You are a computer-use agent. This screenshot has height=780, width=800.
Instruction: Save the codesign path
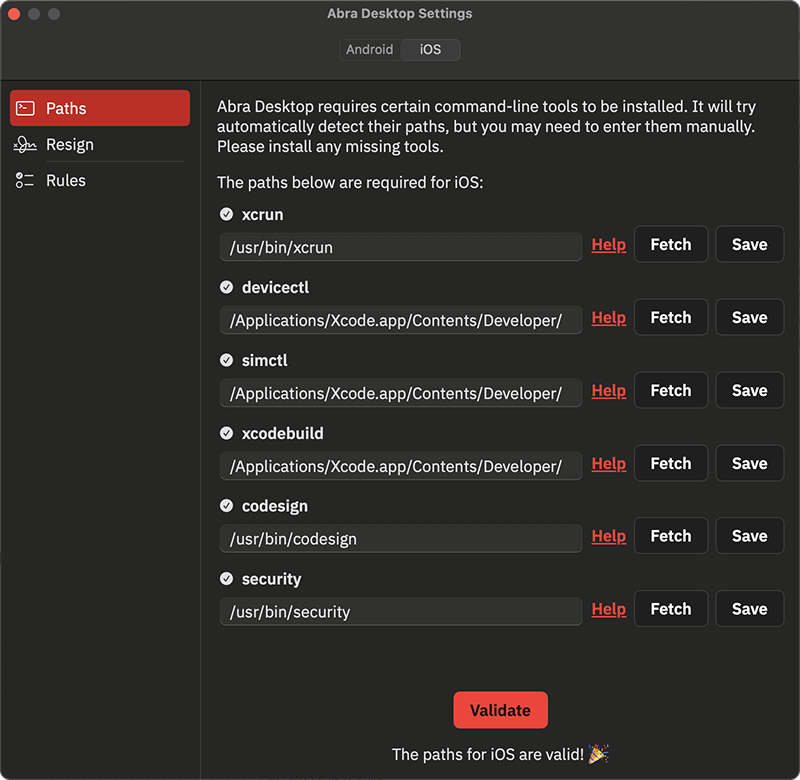pyautogui.click(x=749, y=536)
